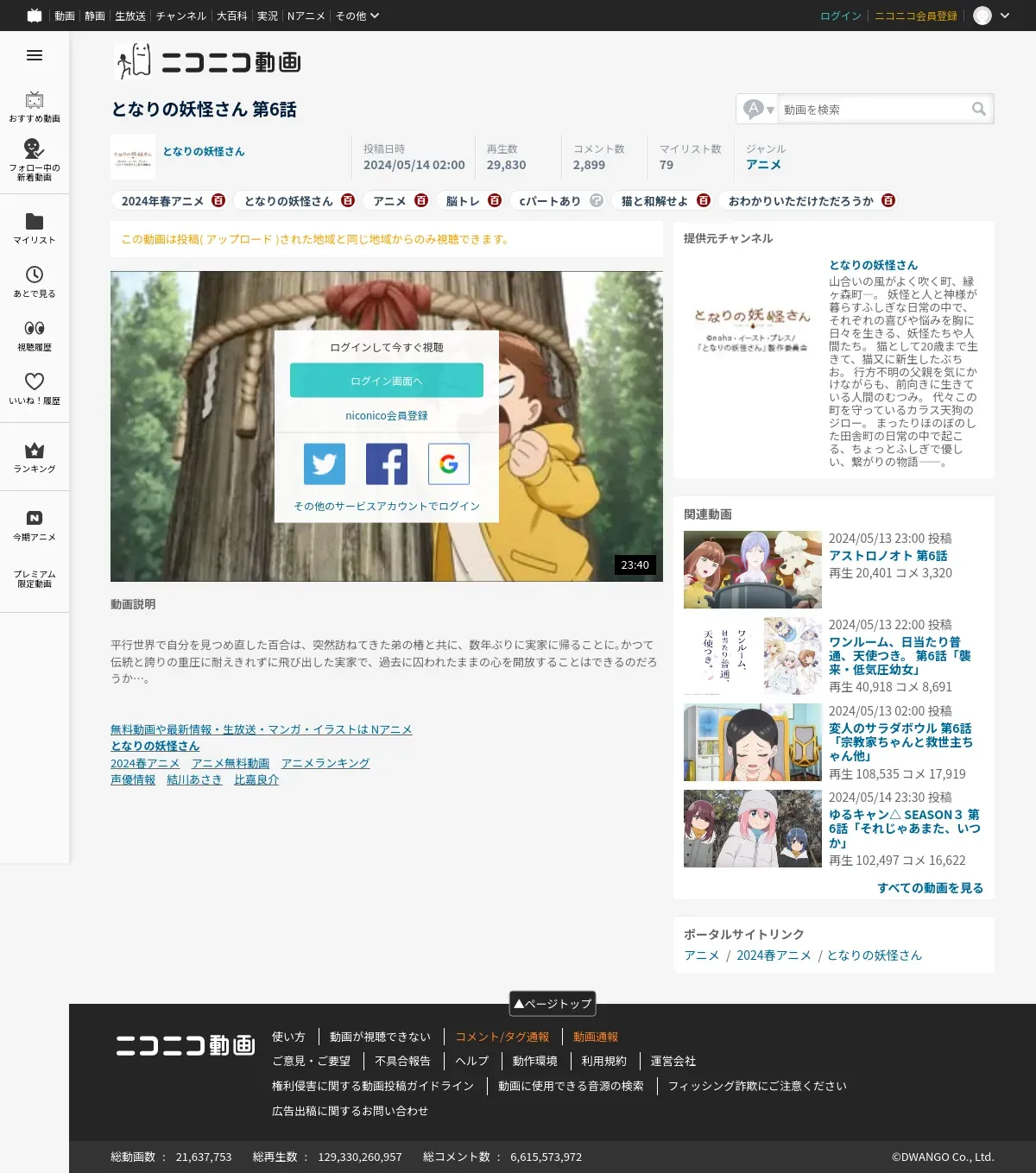Click the gray icon beside cパートあり tag
The width and height of the screenshot is (1036, 1173).
point(597,200)
